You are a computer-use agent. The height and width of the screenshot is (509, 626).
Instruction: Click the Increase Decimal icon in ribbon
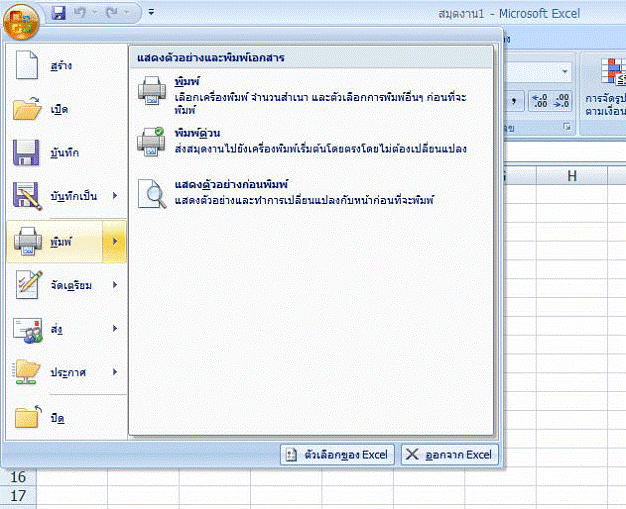540,101
